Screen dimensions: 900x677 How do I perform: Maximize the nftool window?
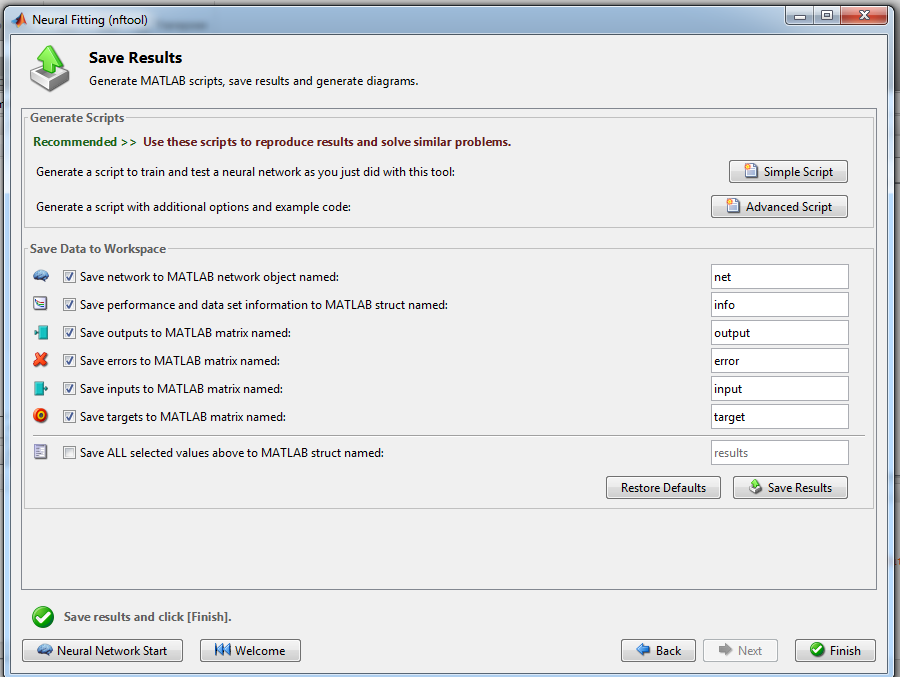click(x=827, y=16)
